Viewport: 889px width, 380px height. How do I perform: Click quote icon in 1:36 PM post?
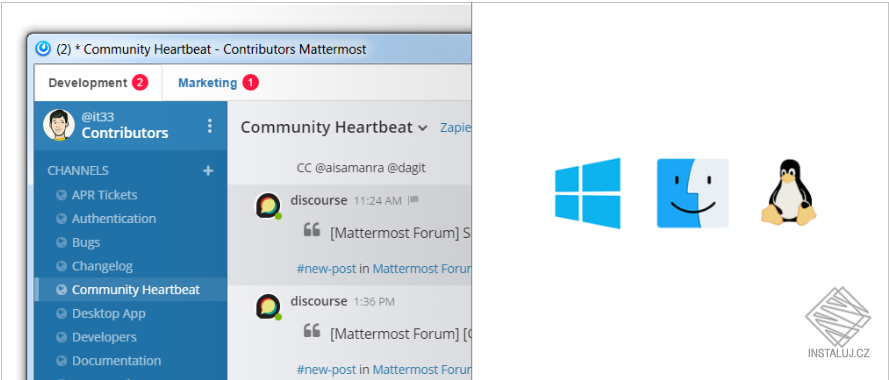coord(312,331)
